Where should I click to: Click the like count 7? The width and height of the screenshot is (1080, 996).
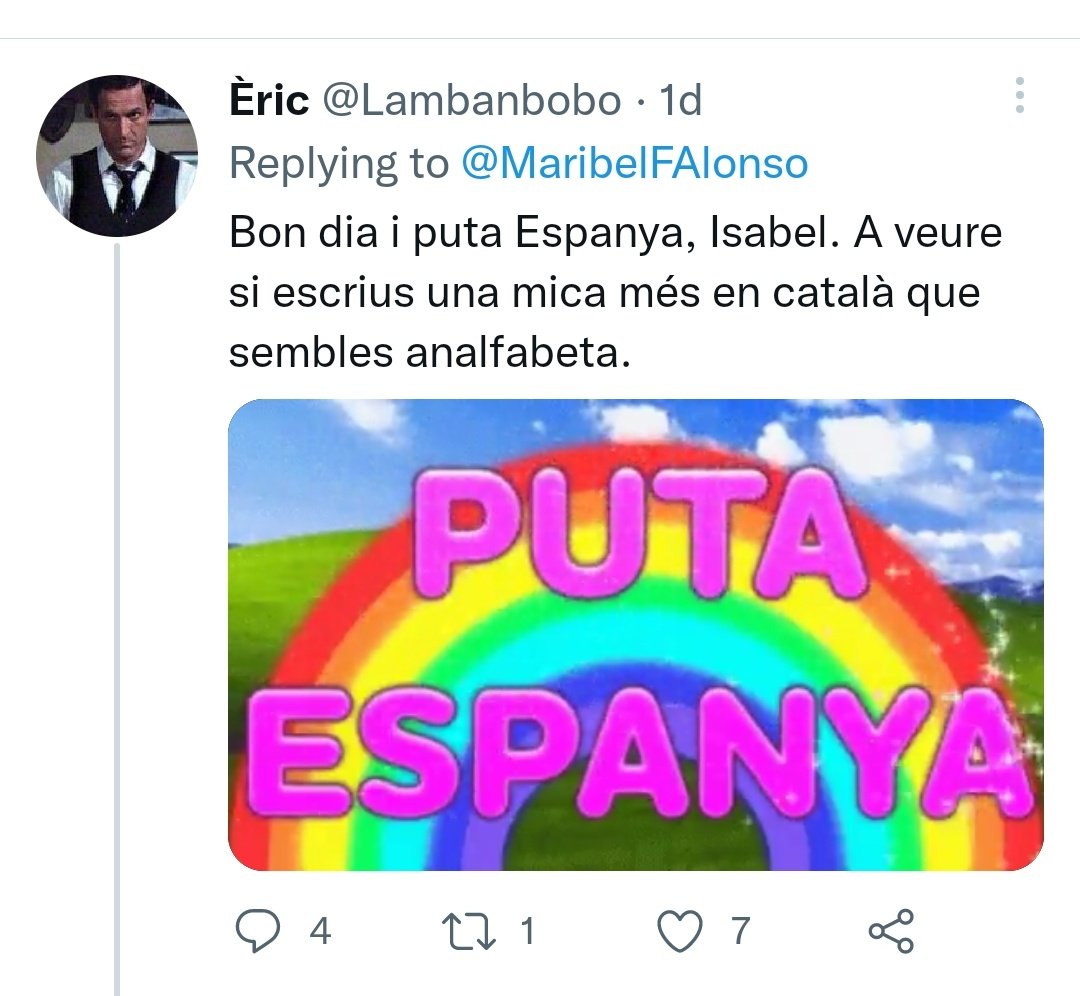pyautogui.click(x=740, y=931)
